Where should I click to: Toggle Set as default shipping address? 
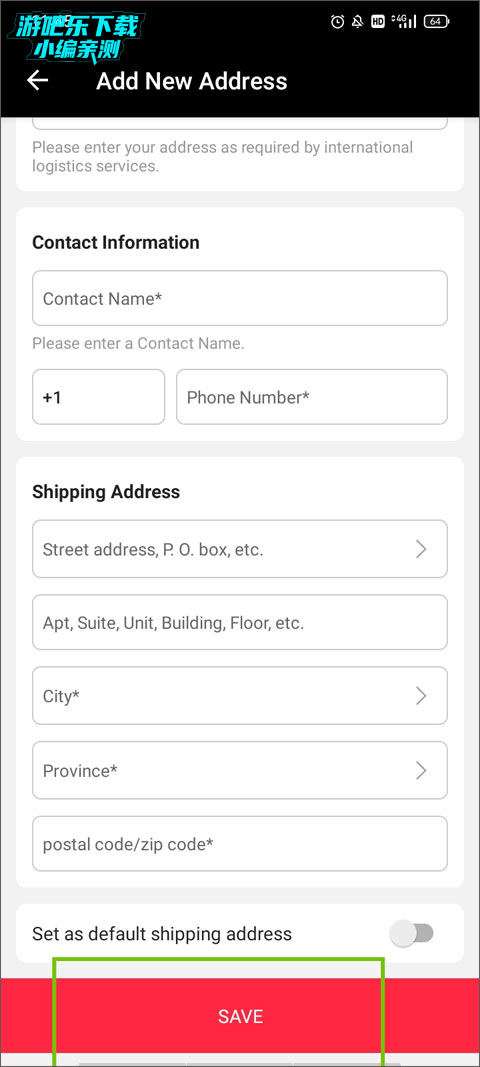click(x=412, y=933)
